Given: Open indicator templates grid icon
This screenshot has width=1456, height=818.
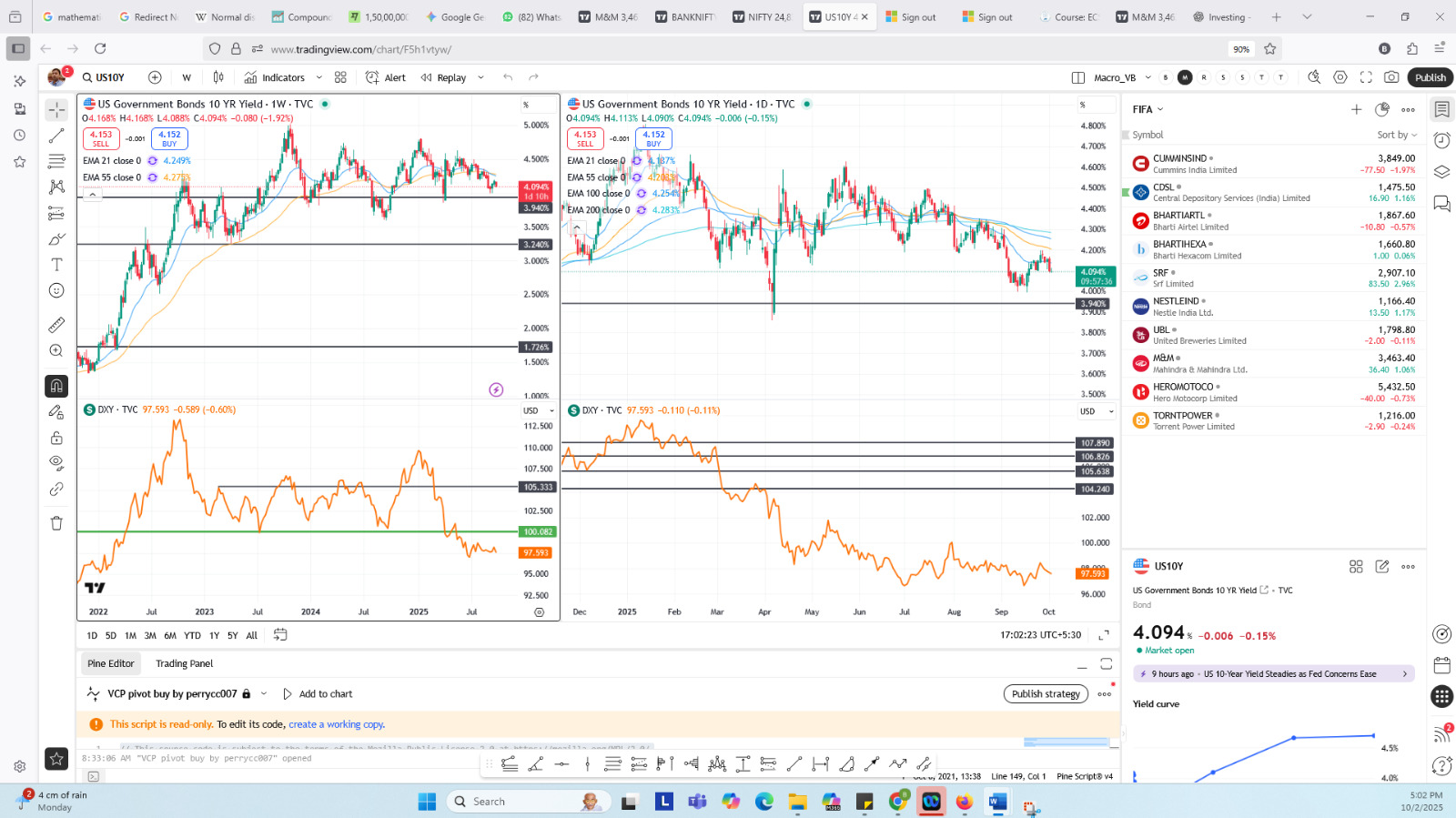Looking at the screenshot, I should coord(340,77).
